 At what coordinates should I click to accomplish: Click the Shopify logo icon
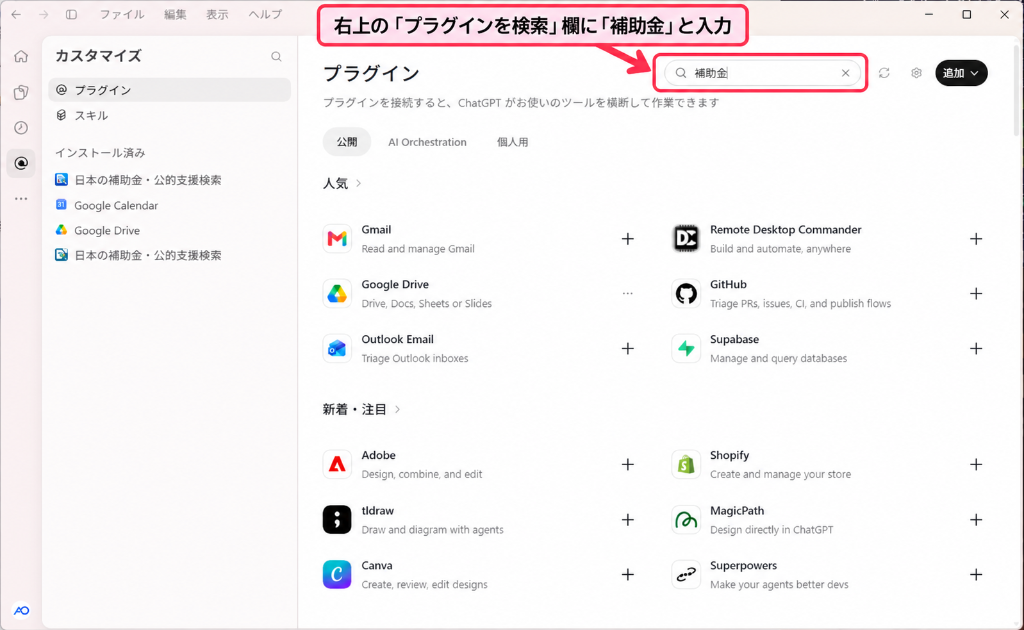coord(686,464)
